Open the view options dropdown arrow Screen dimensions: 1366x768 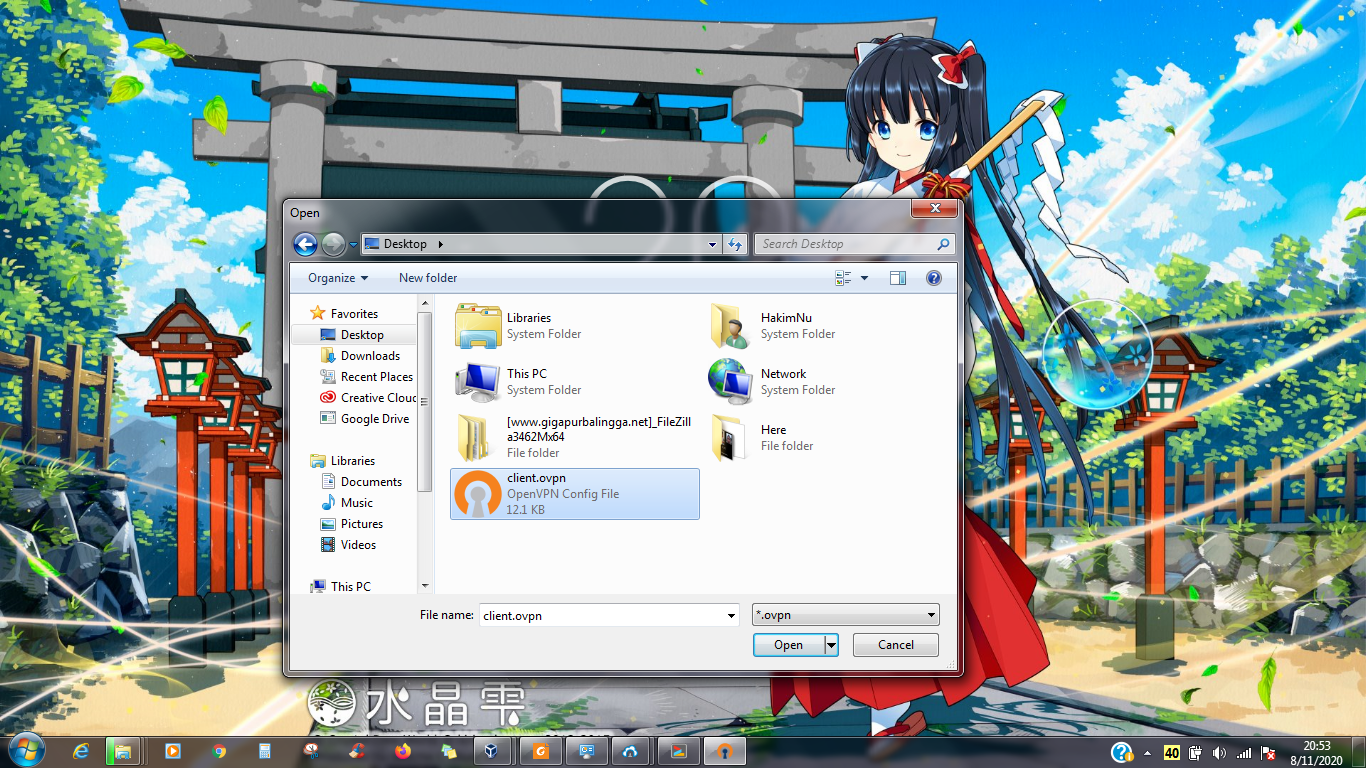coord(864,278)
